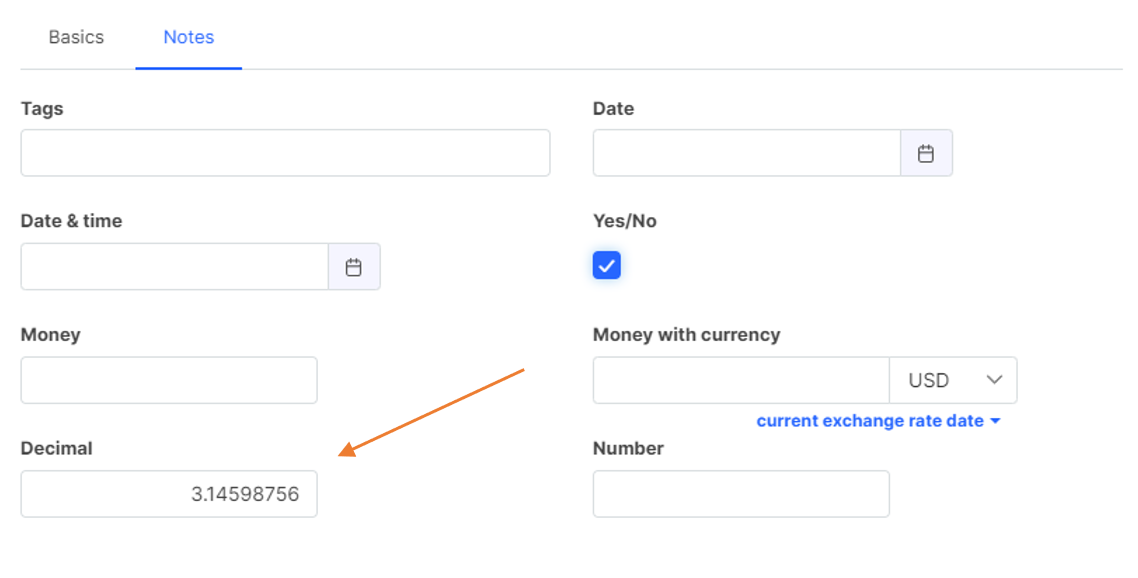Switch to the Basics tab
1138x578 pixels.
click(76, 37)
